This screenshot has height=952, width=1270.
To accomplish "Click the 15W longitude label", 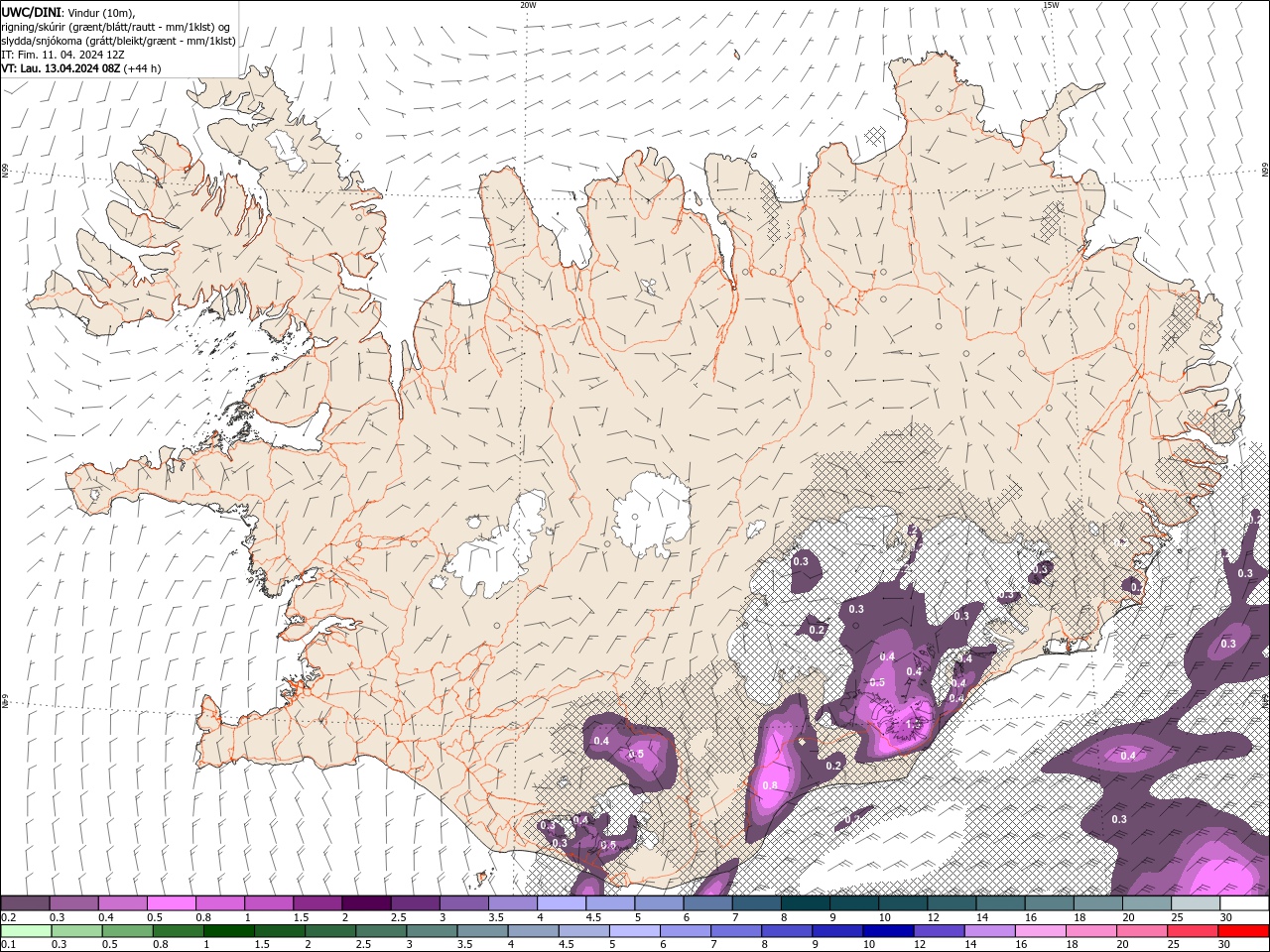I will (x=1051, y=5).
